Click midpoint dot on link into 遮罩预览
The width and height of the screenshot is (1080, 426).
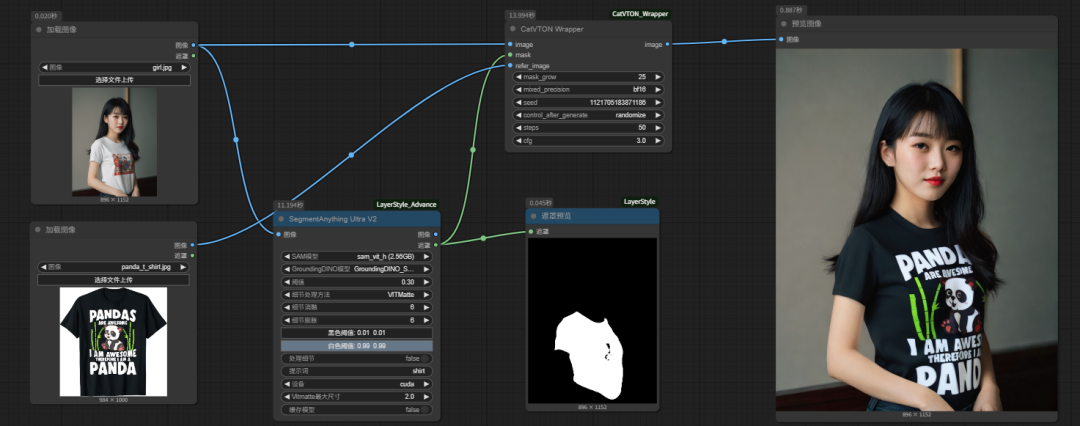click(x=483, y=238)
